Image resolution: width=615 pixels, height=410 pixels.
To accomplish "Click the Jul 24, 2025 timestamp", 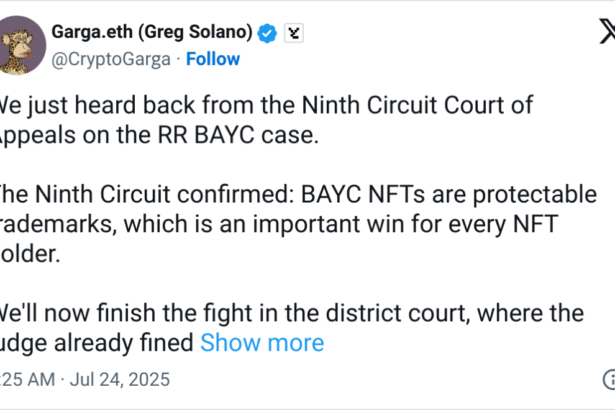I will tap(120, 379).
